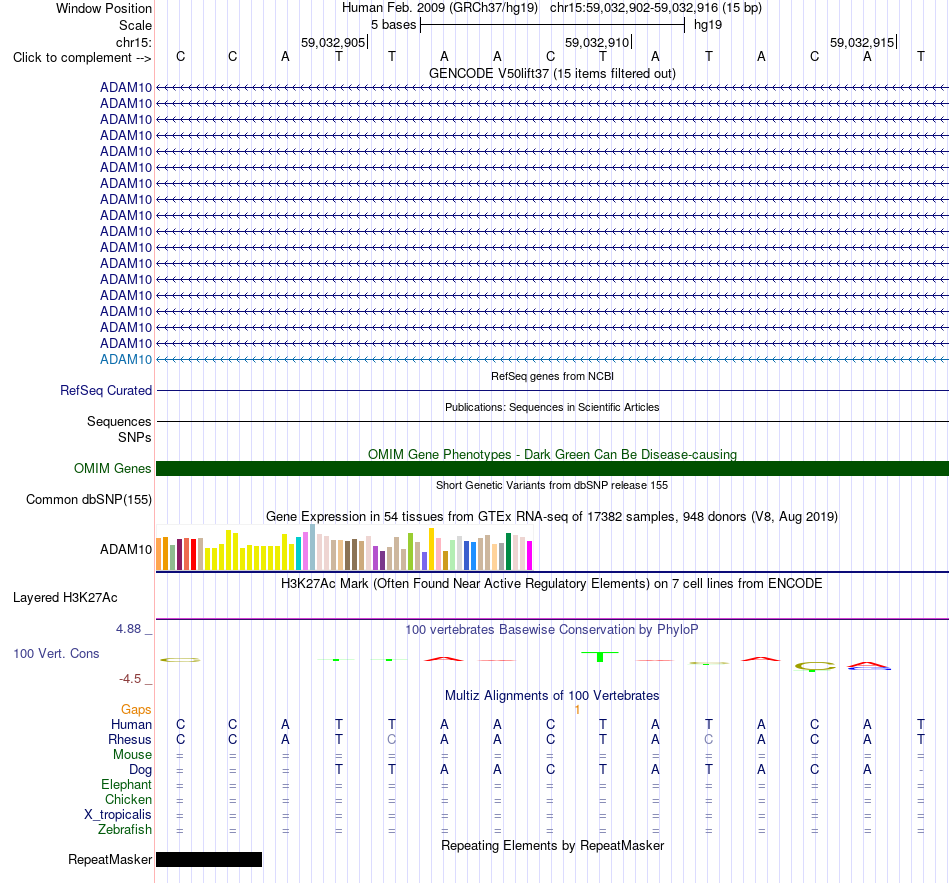Click the 'X_tropicalis' alignment row label

pos(118,815)
